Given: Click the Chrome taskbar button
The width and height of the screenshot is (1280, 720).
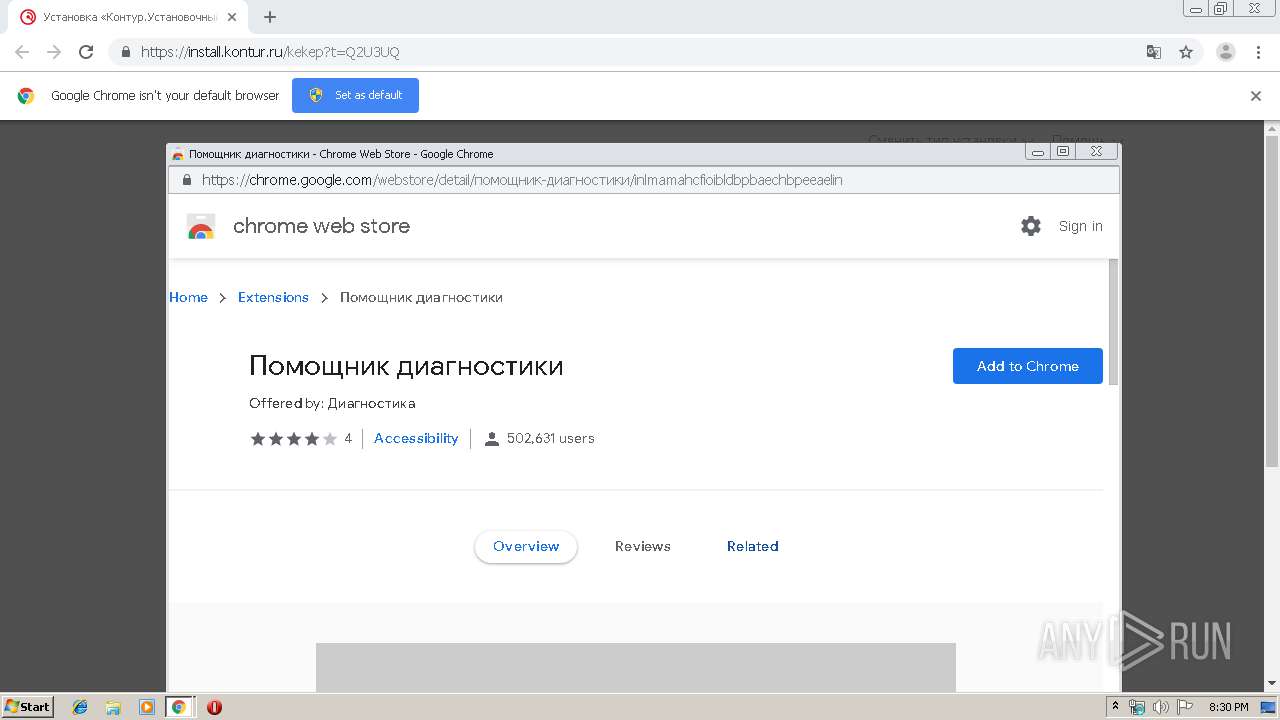Looking at the screenshot, I should coord(179,707).
